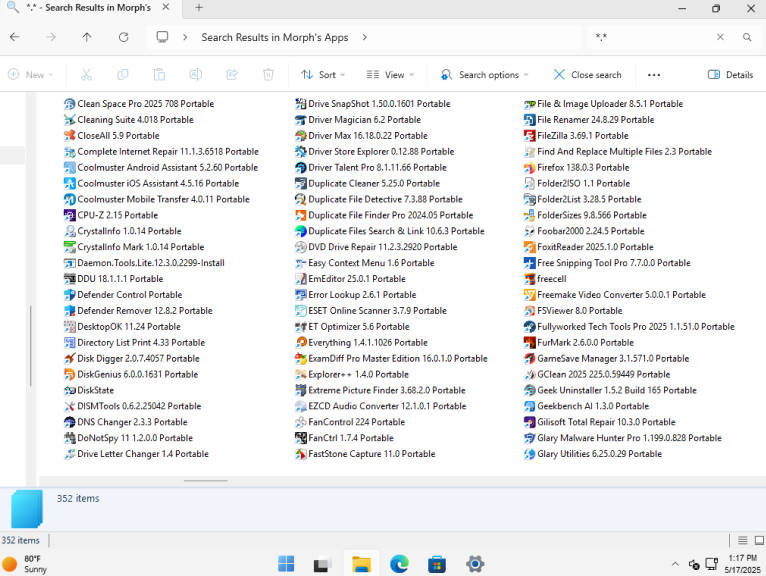The image size is (766, 576).
Task: Click the Close search button
Action: tap(587, 75)
